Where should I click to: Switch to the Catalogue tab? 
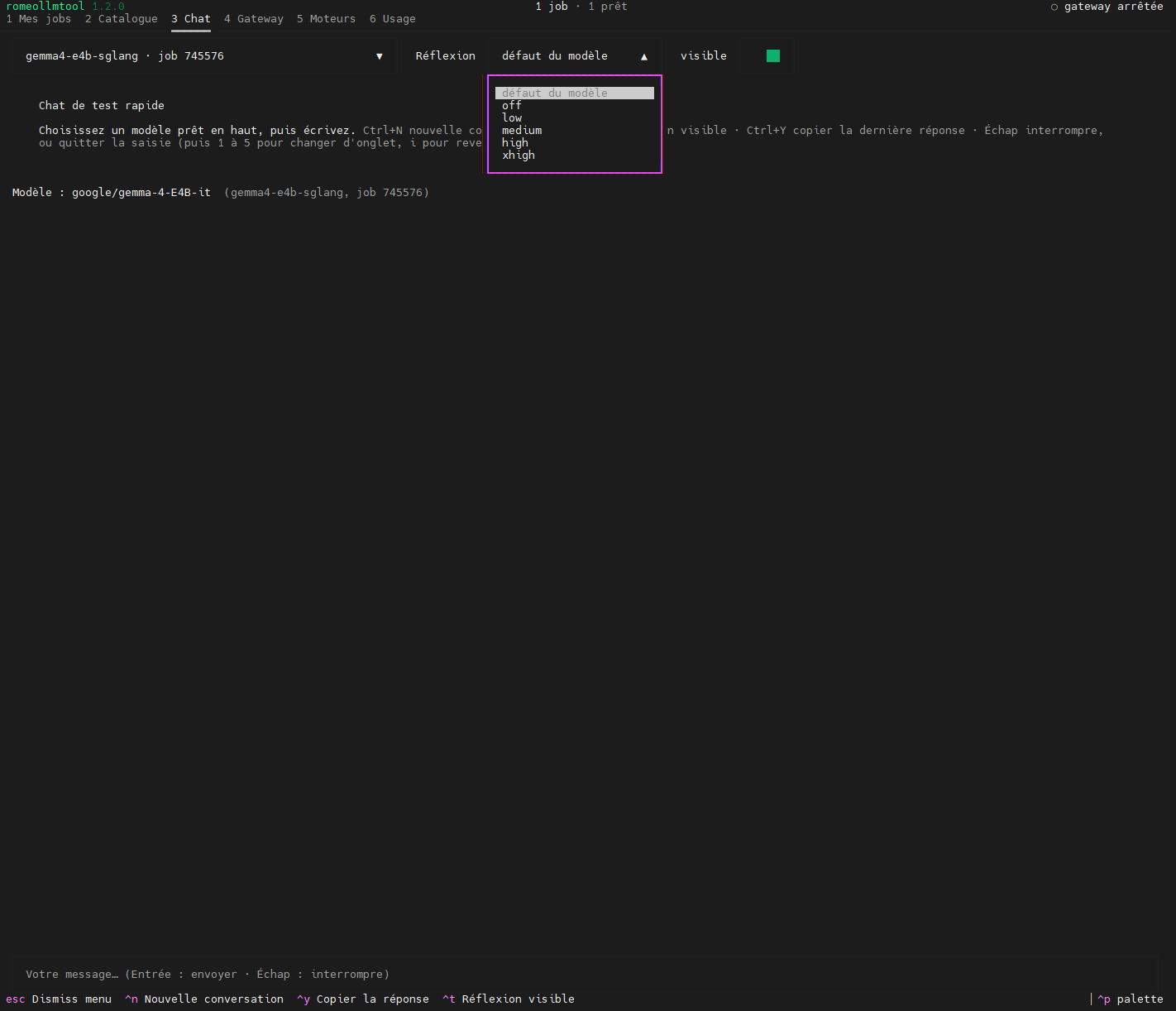(122, 19)
